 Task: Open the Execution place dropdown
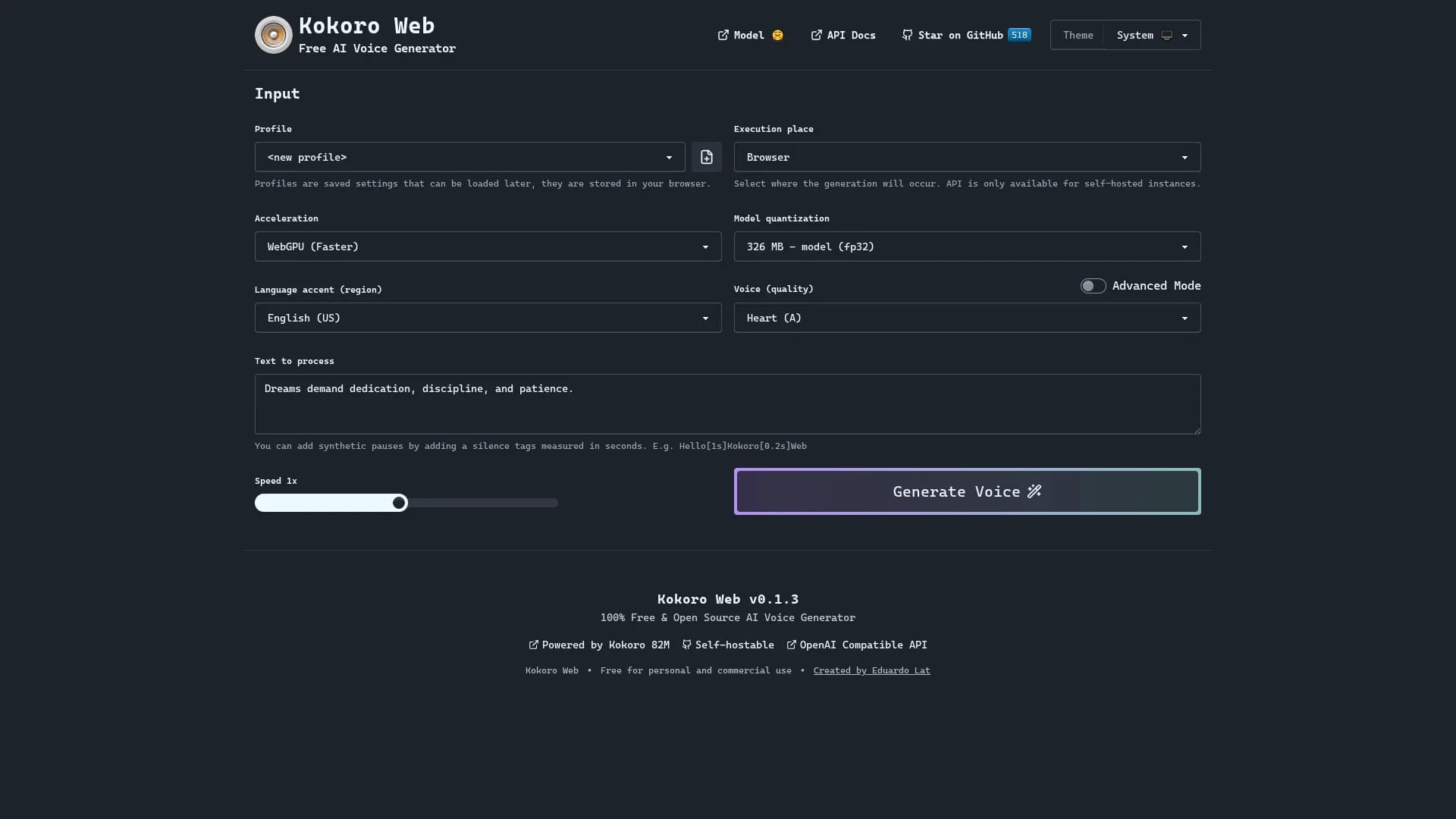(967, 157)
